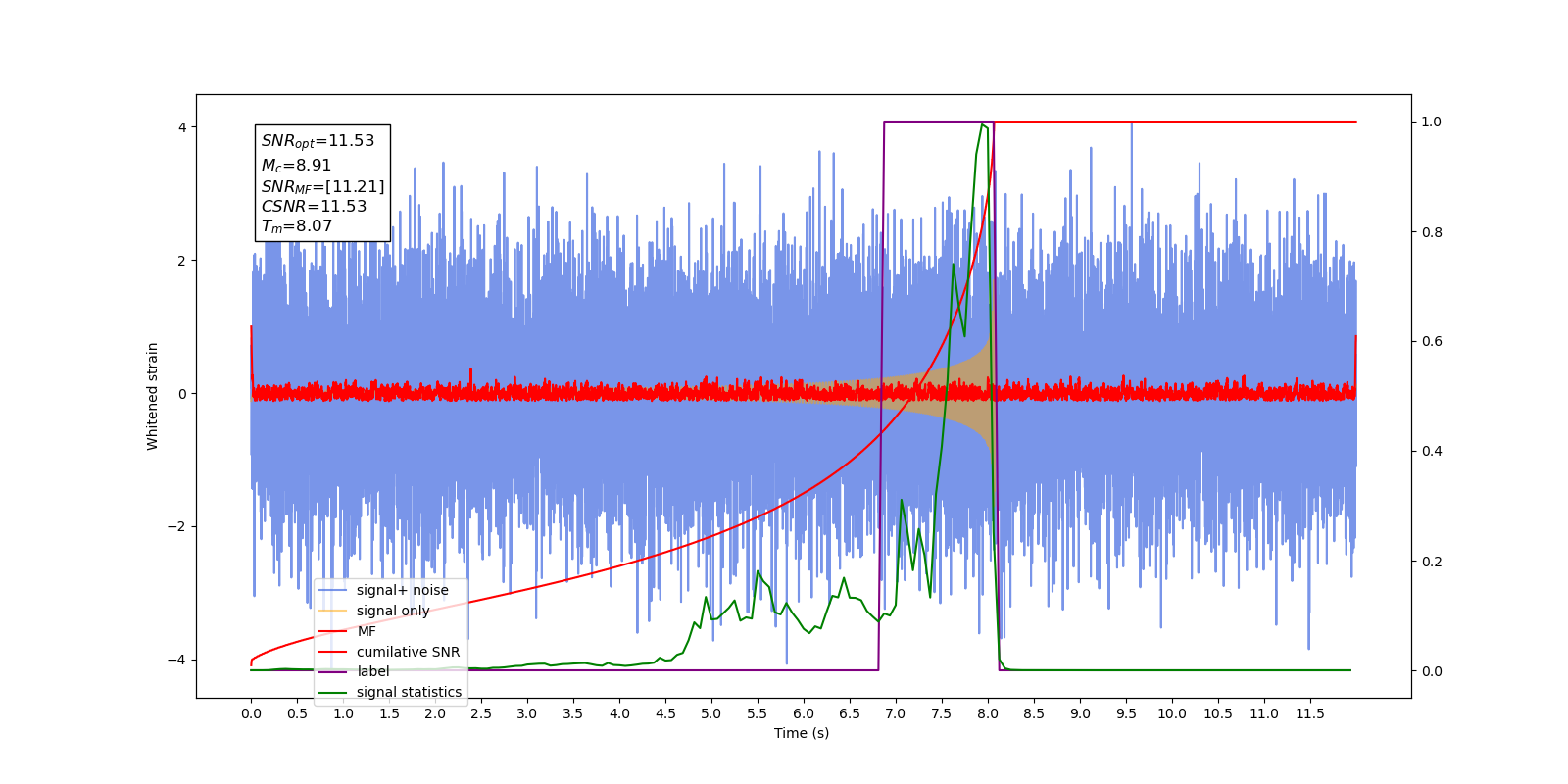Click the x-axis tick label 7.0
Viewport: 1568px width, 784px height.
[x=896, y=713]
